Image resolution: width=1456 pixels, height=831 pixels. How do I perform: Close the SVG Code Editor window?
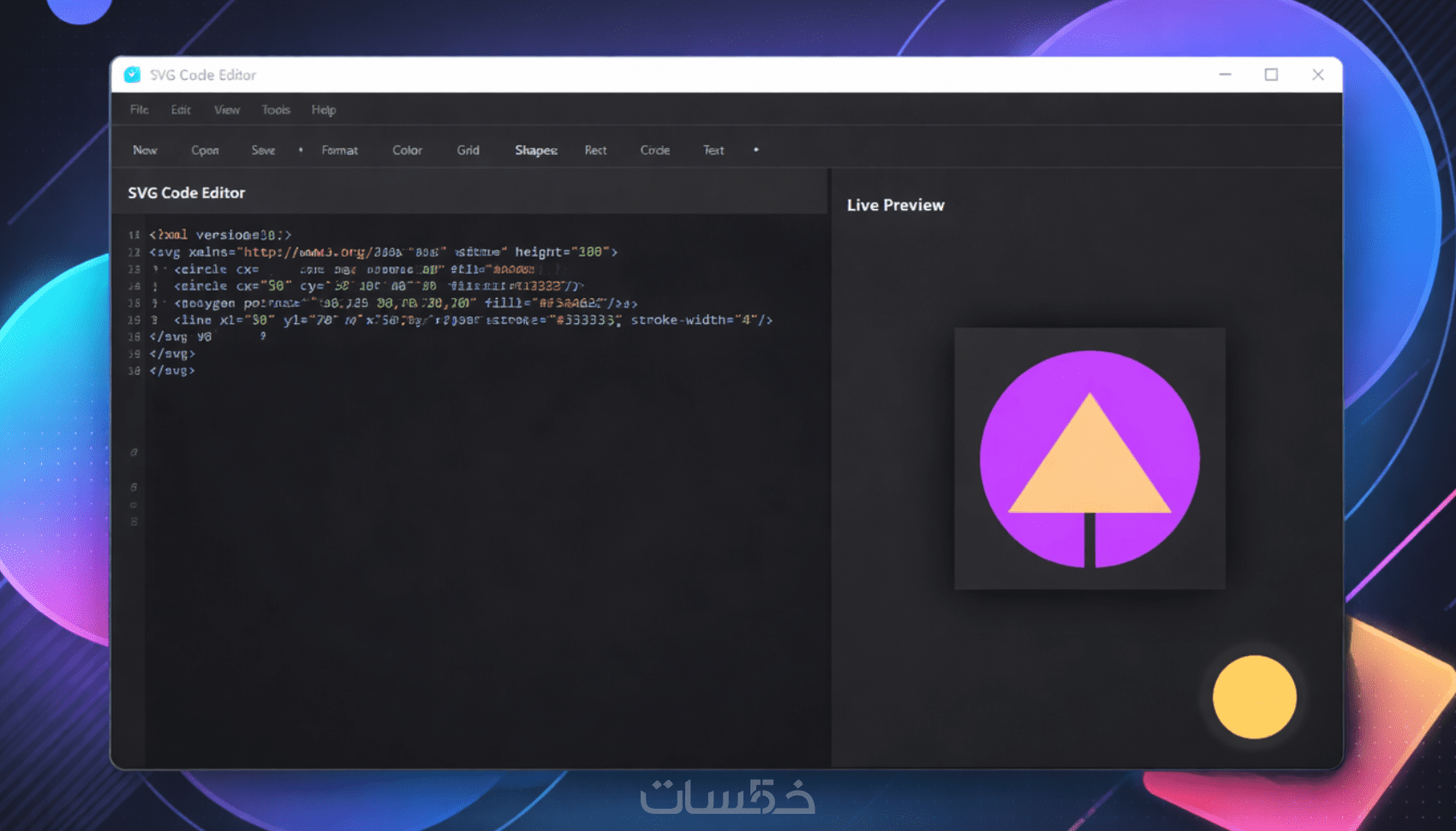(x=1318, y=75)
